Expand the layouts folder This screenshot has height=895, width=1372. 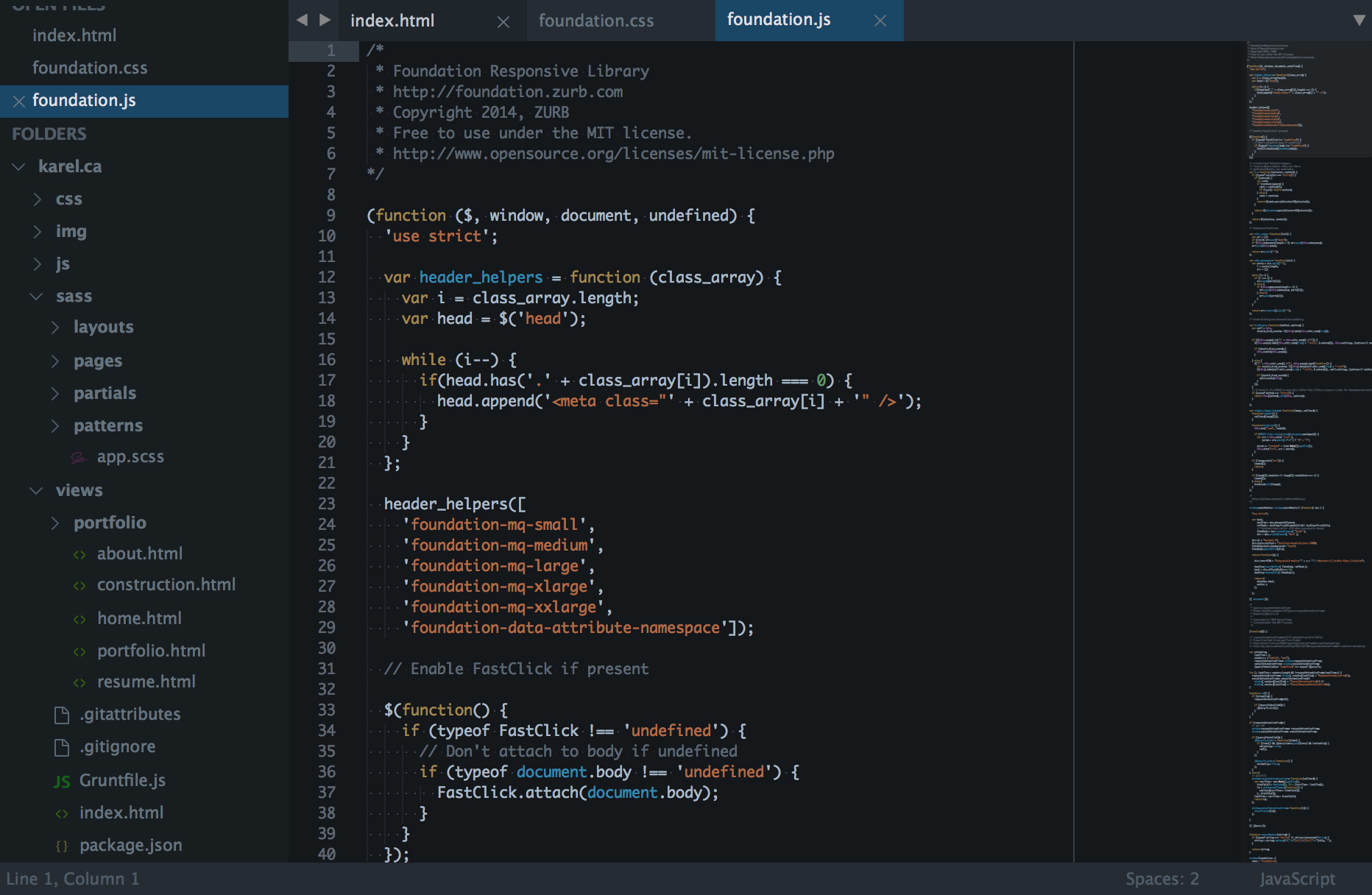[x=54, y=327]
